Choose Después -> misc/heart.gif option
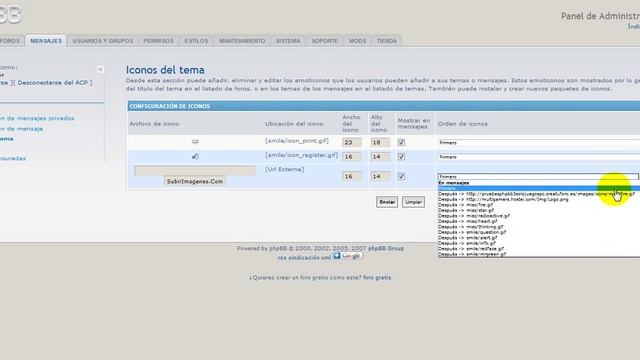Screen dimensions: 640x360 pyautogui.click(x=468, y=221)
